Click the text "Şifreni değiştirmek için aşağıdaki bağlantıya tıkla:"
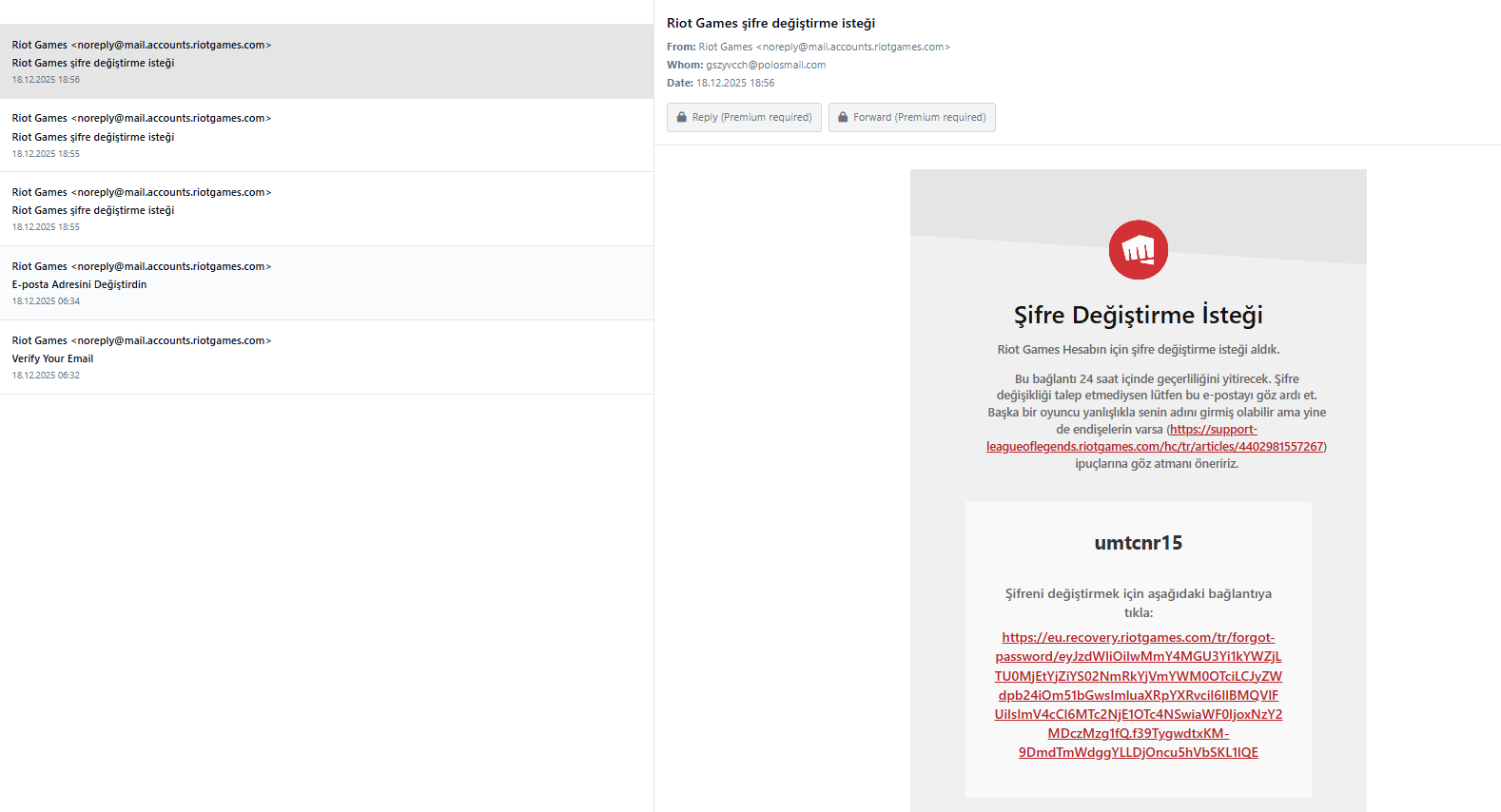Image resolution: width=1501 pixels, height=812 pixels. pyautogui.click(x=1139, y=603)
